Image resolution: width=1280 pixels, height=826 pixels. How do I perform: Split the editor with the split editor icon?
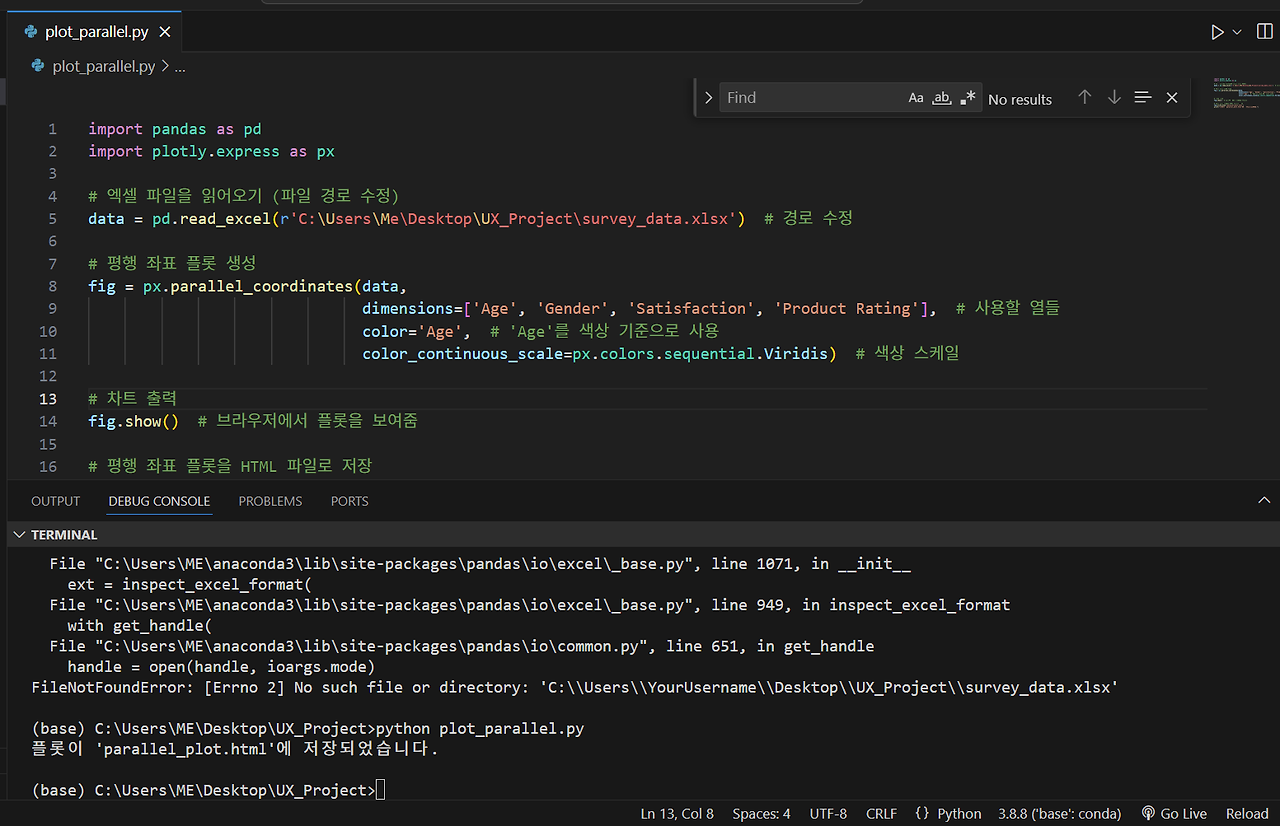(1265, 32)
